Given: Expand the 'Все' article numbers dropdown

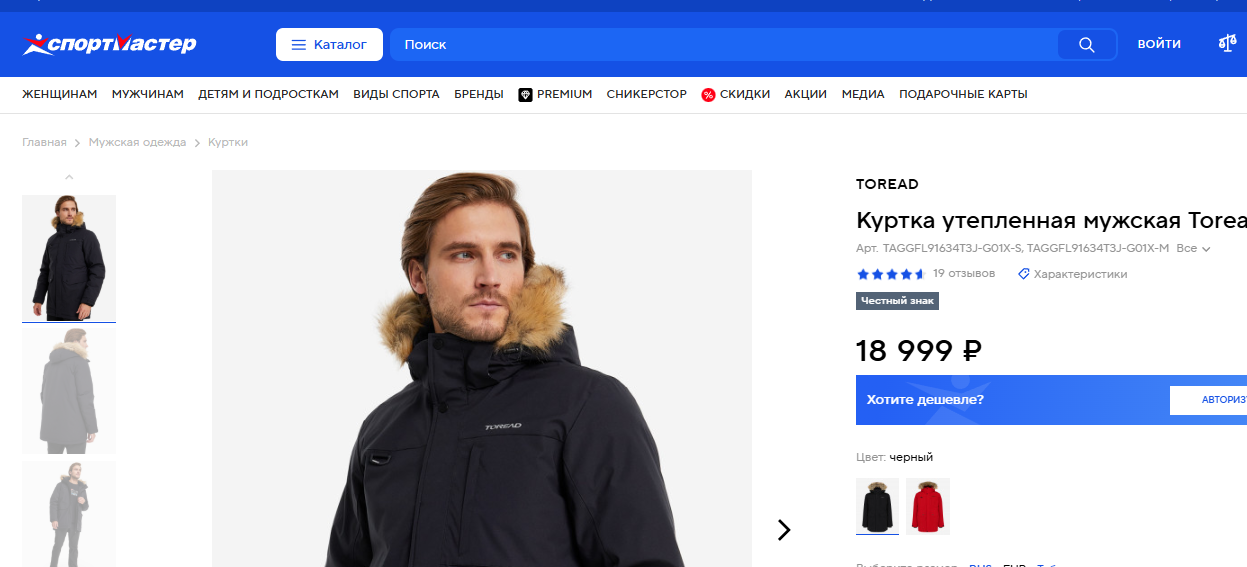Looking at the screenshot, I should [1193, 249].
